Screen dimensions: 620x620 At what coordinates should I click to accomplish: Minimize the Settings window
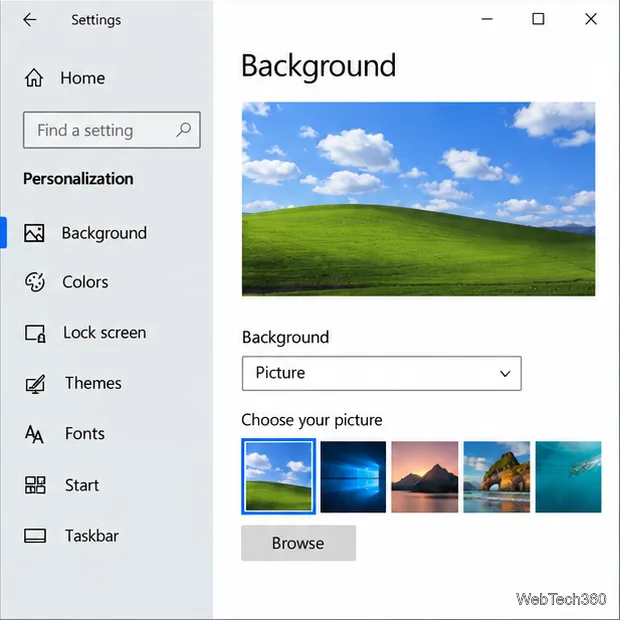point(487,19)
